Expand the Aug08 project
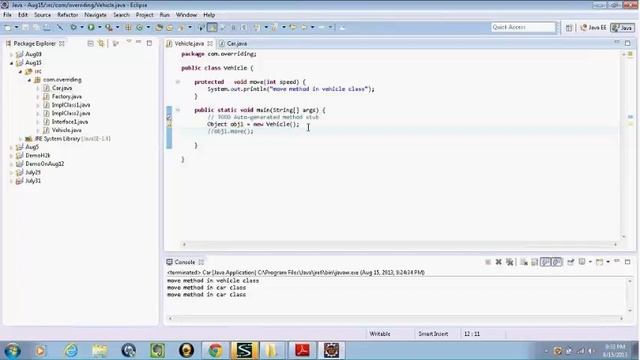640x360 pixels. pyautogui.click(x=12, y=54)
